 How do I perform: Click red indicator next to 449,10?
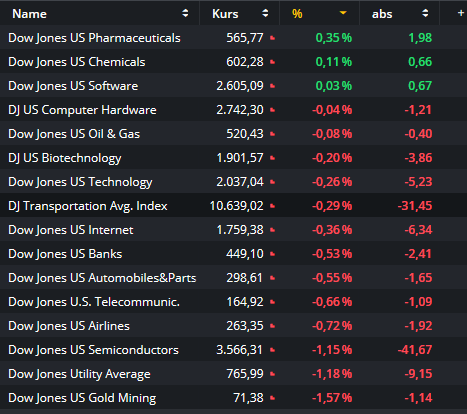coord(272,254)
